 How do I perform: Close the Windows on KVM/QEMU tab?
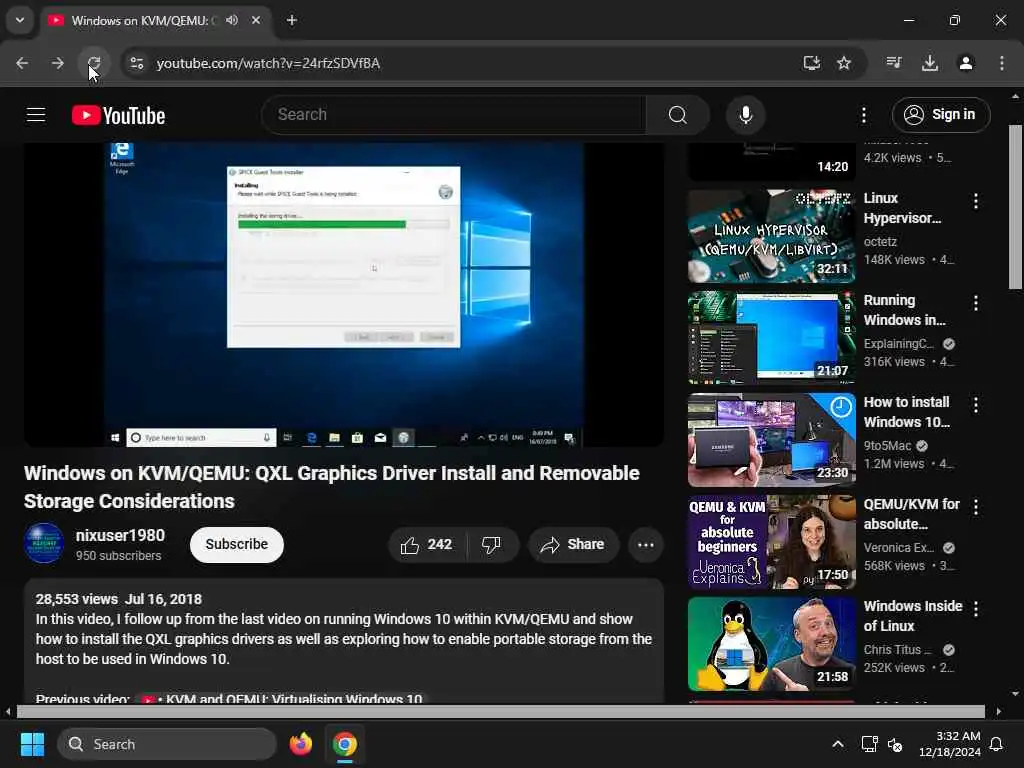pos(256,20)
